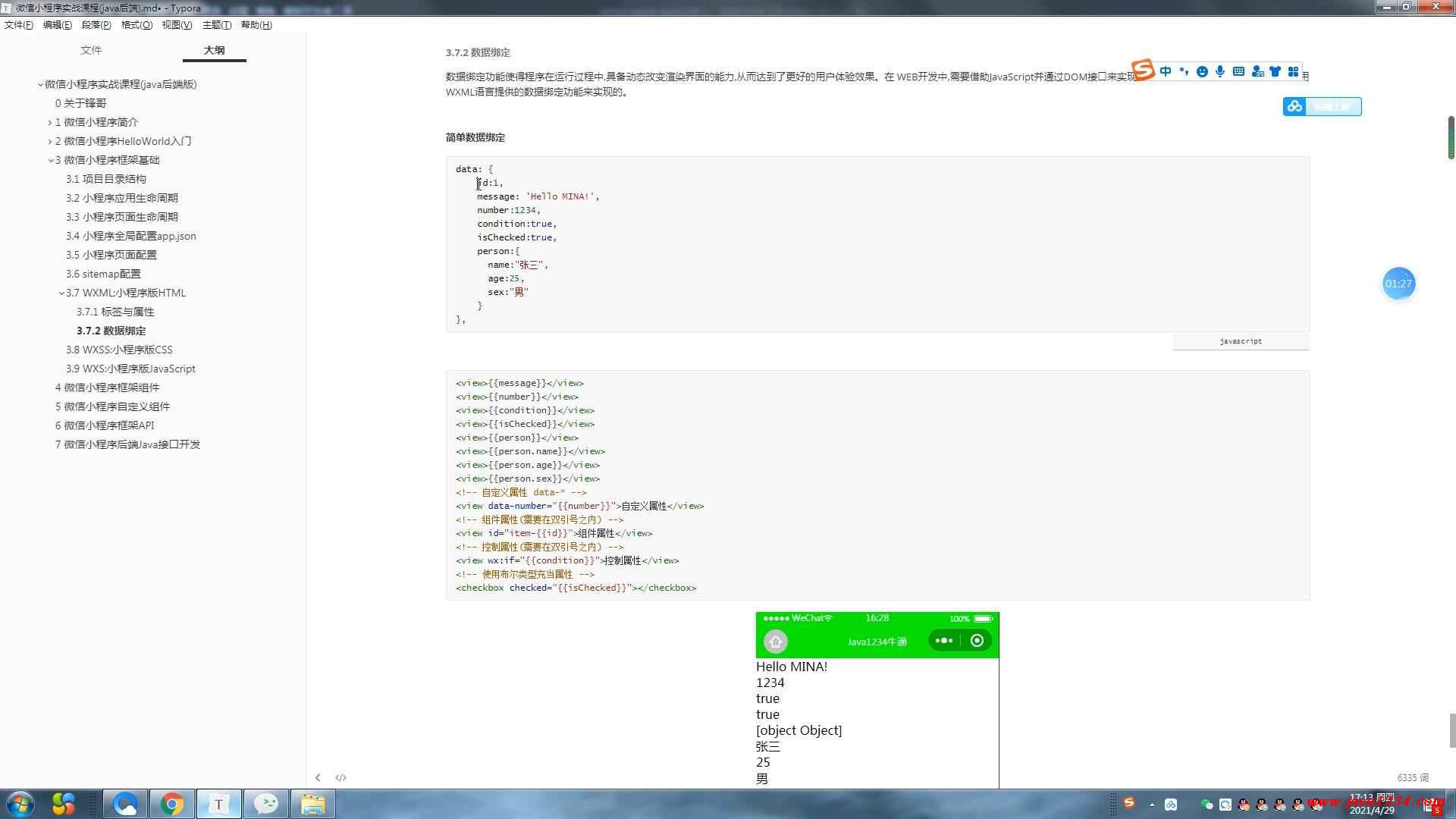Collapse the 3 微信小程序框架基础 arrow
1456x819 pixels.
[x=51, y=160]
